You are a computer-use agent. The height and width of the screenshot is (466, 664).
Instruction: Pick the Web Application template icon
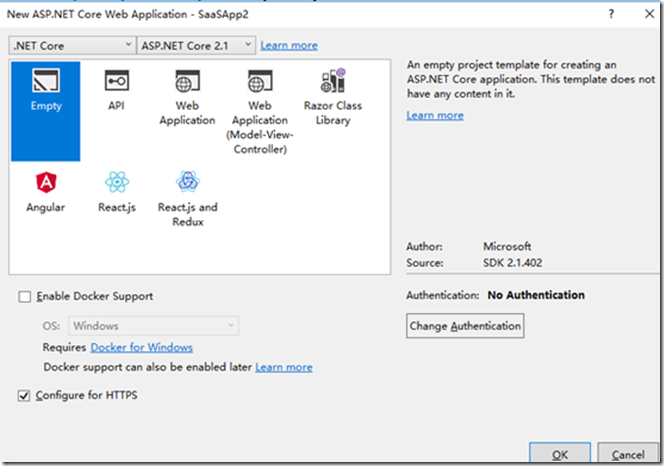[187, 81]
